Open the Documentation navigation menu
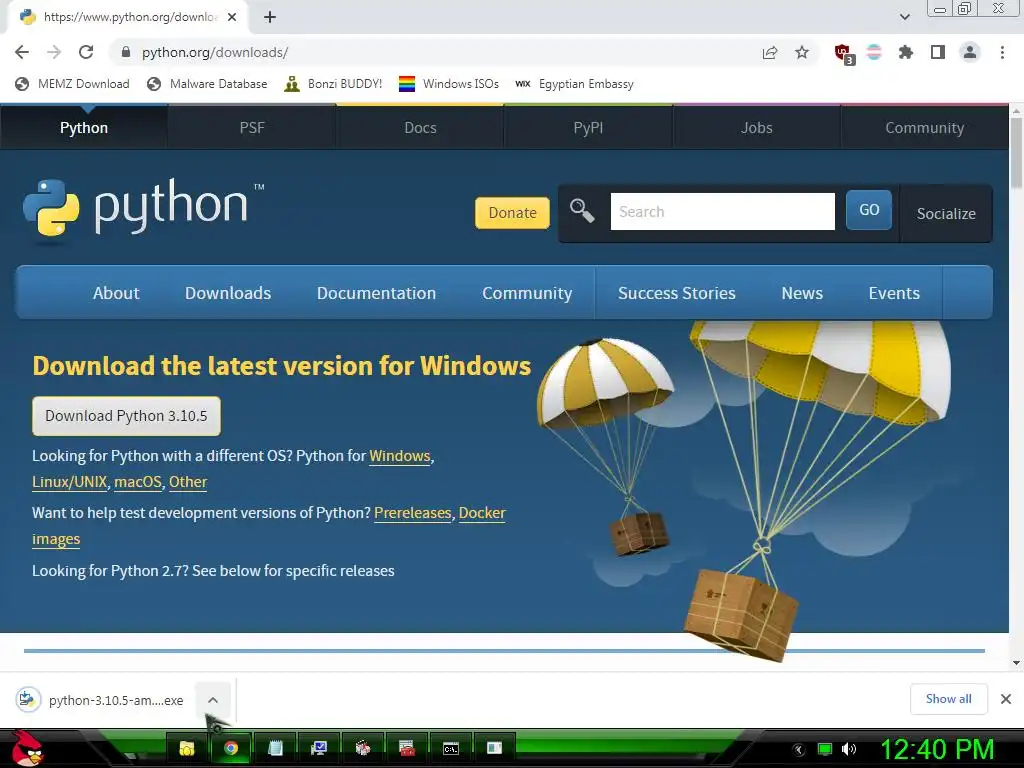 376,293
